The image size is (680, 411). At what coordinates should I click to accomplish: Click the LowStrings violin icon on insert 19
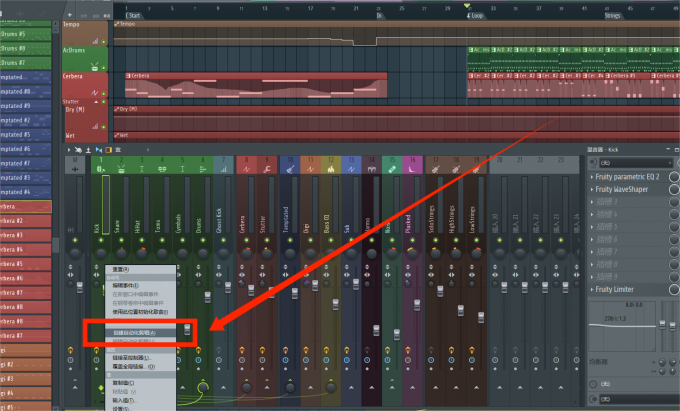coord(476,169)
